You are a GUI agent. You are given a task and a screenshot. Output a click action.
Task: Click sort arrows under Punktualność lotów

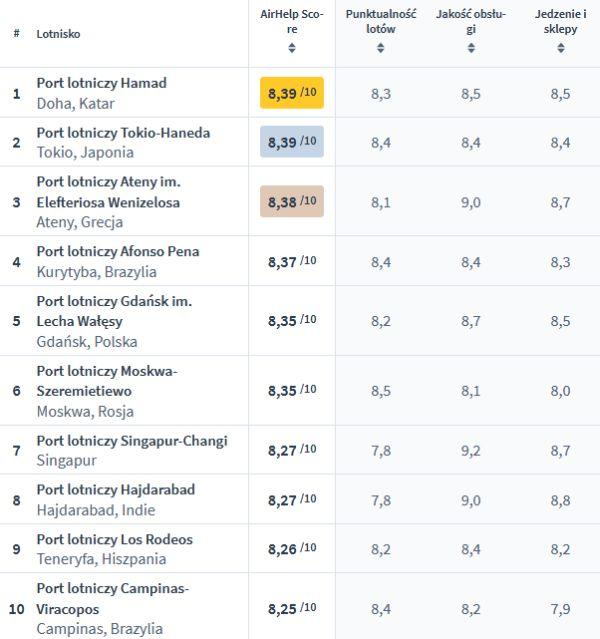(380, 48)
